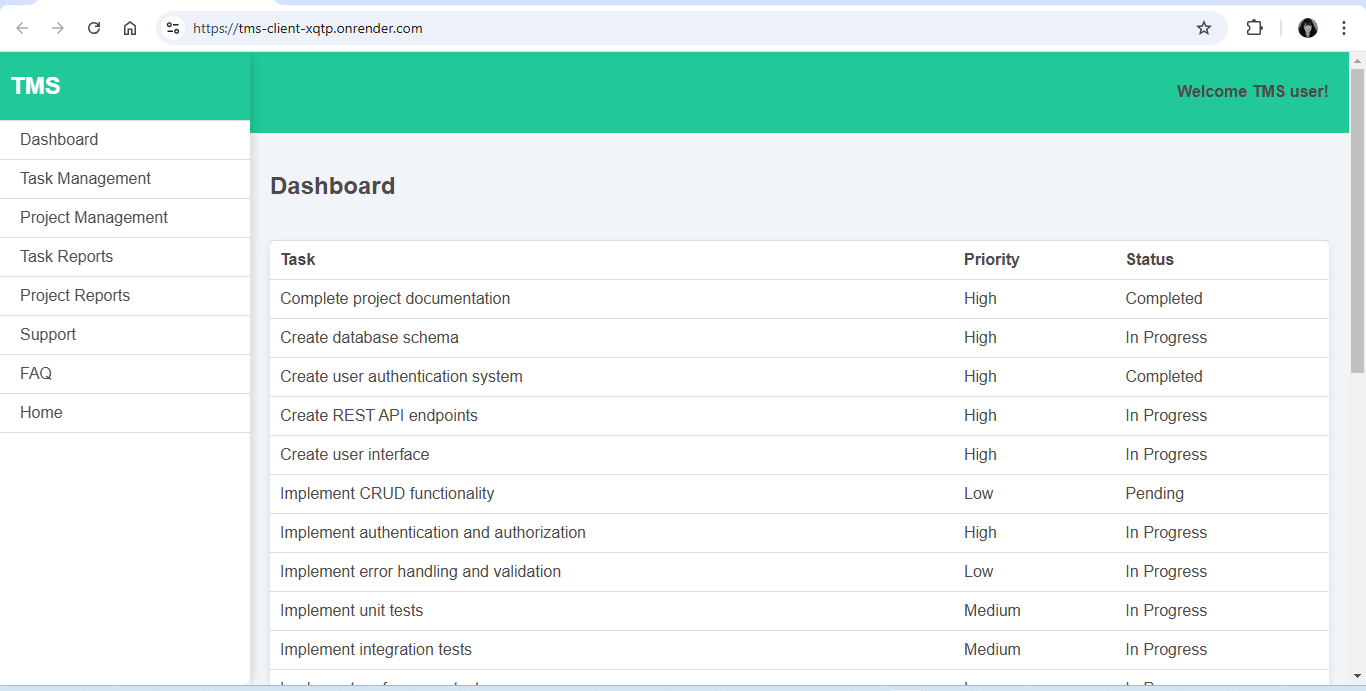
Task: Bookmark this page with the star icon
Action: [1204, 28]
